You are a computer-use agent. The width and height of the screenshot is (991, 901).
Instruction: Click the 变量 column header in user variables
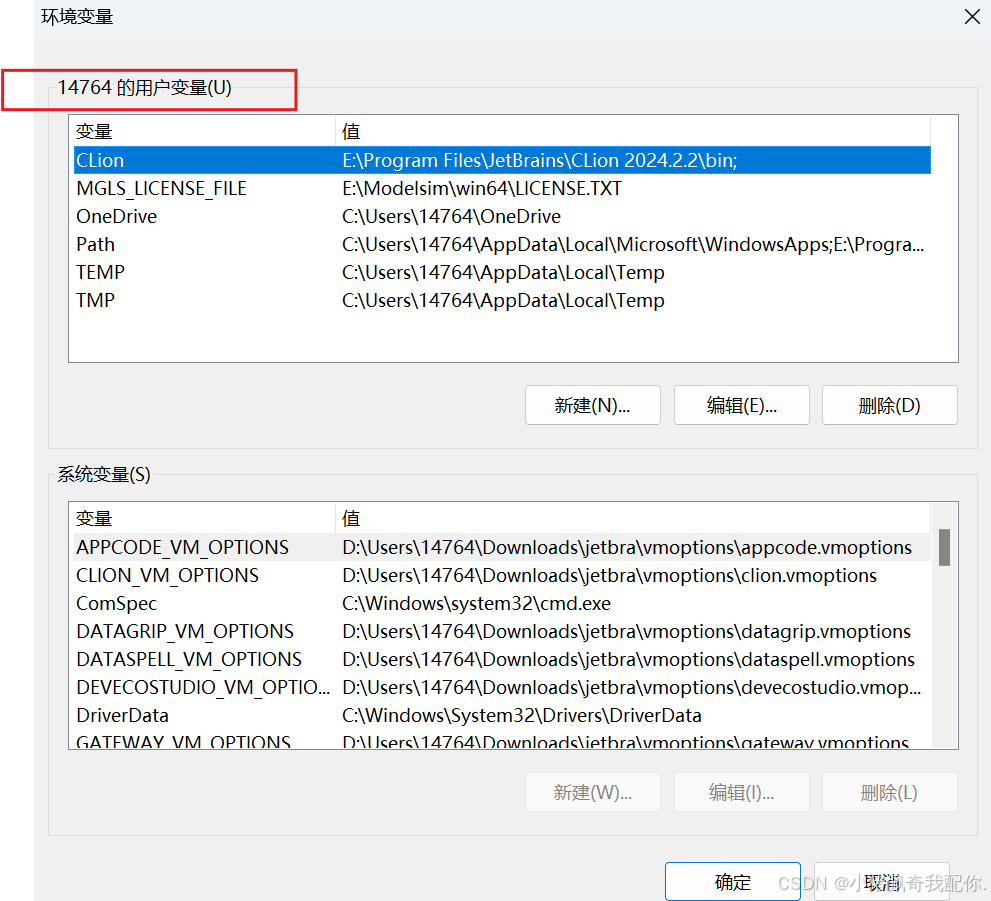click(x=93, y=131)
